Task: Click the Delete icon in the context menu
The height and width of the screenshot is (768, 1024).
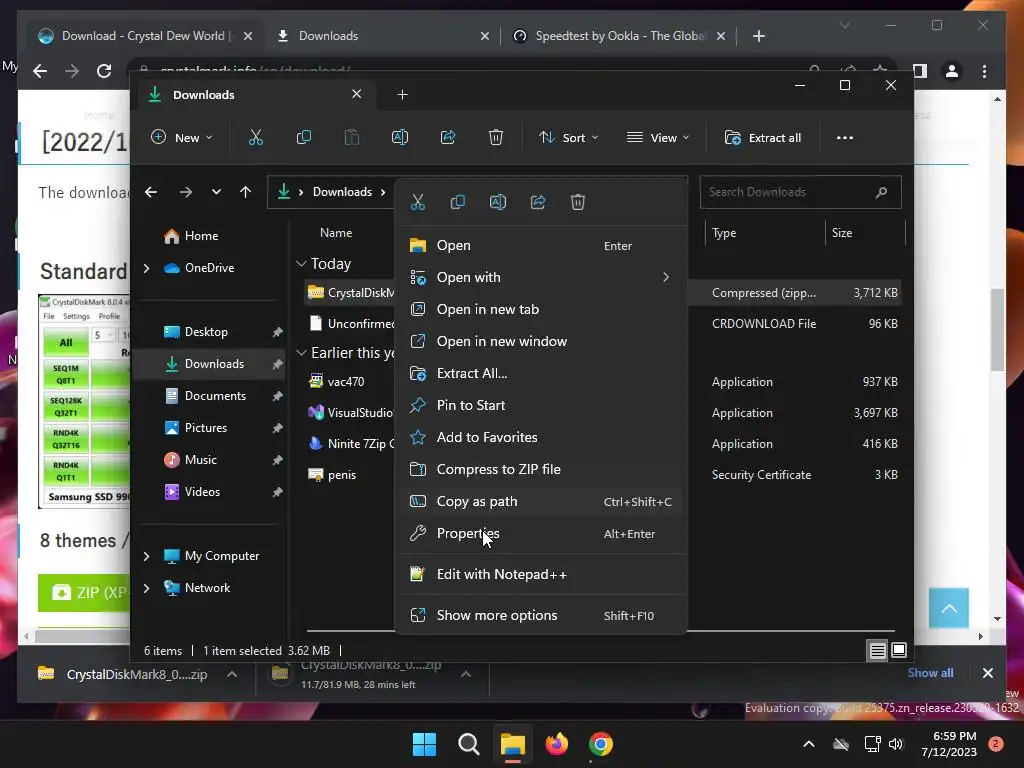Action: tap(578, 202)
